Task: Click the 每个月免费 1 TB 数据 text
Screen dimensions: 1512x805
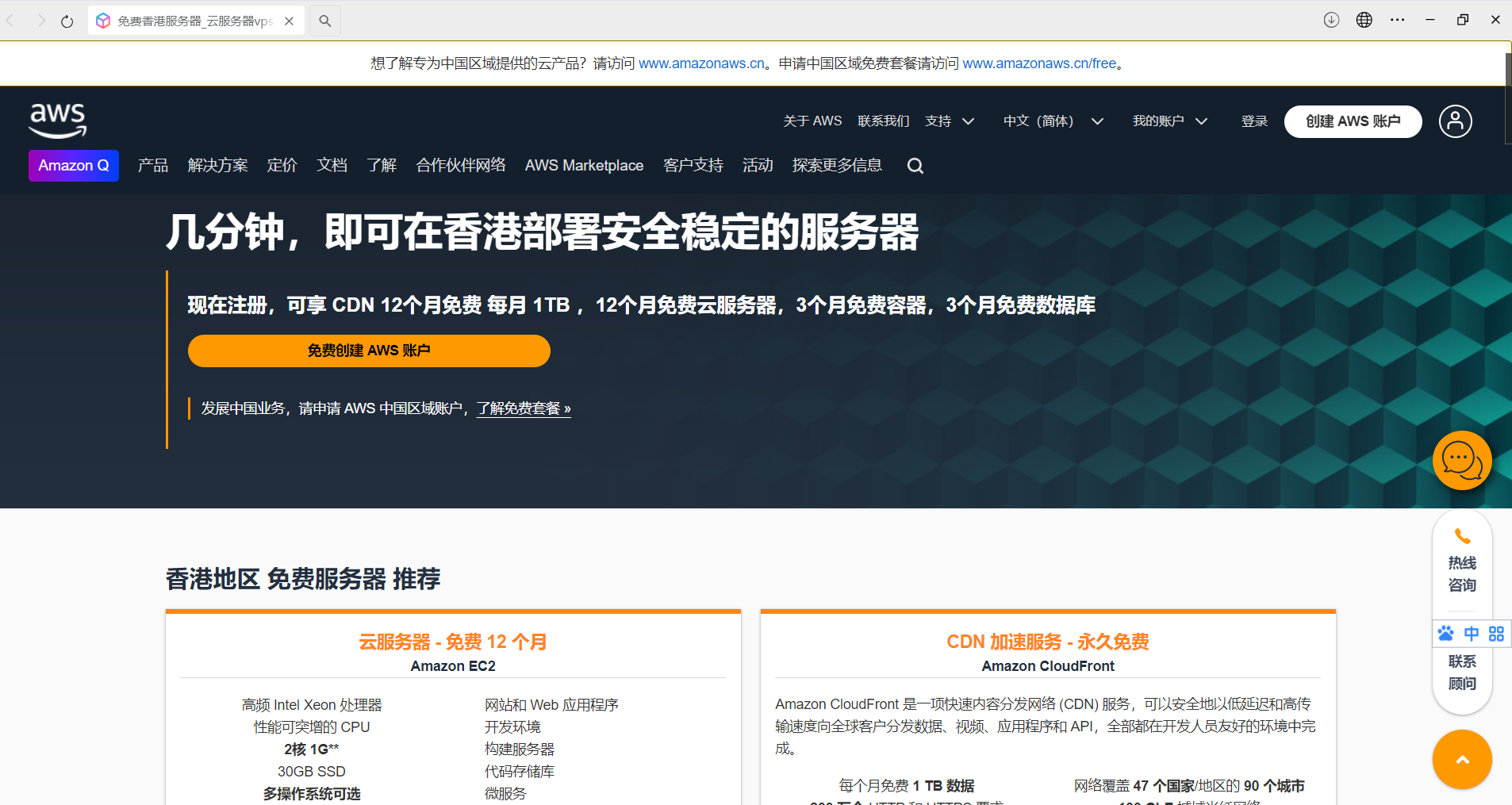Action: pos(907,786)
